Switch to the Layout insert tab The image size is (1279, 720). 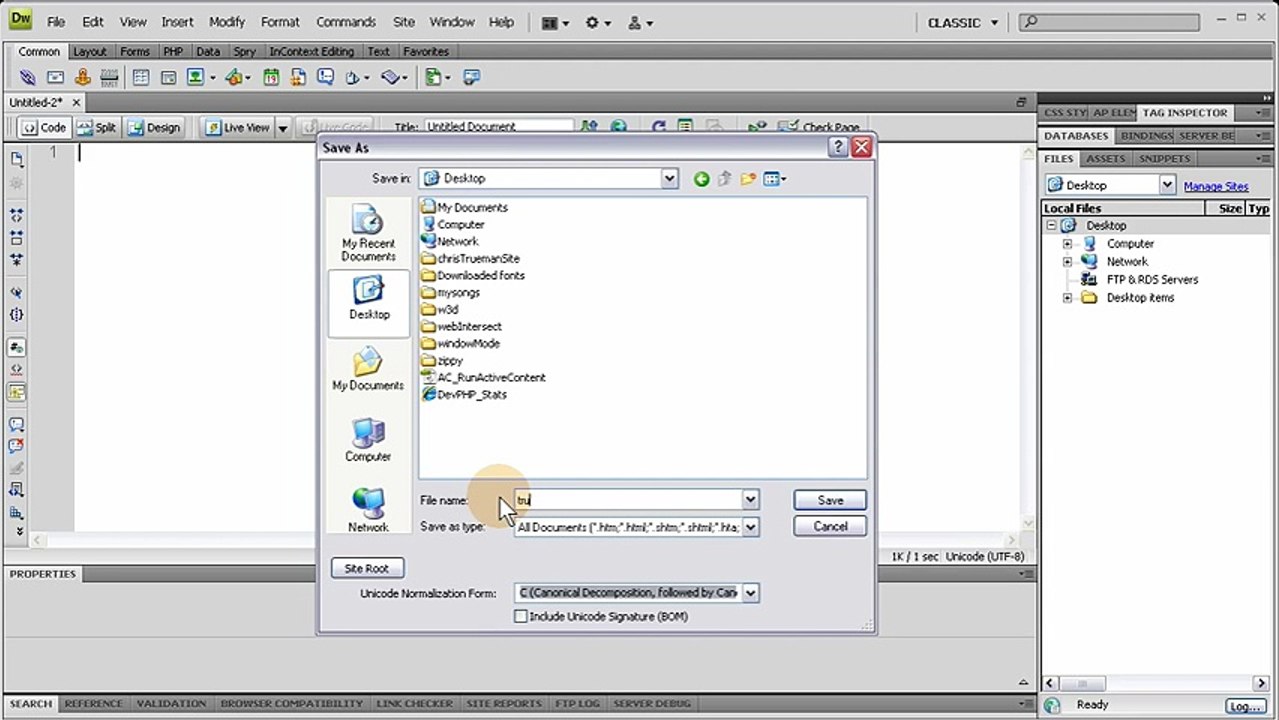point(89,52)
